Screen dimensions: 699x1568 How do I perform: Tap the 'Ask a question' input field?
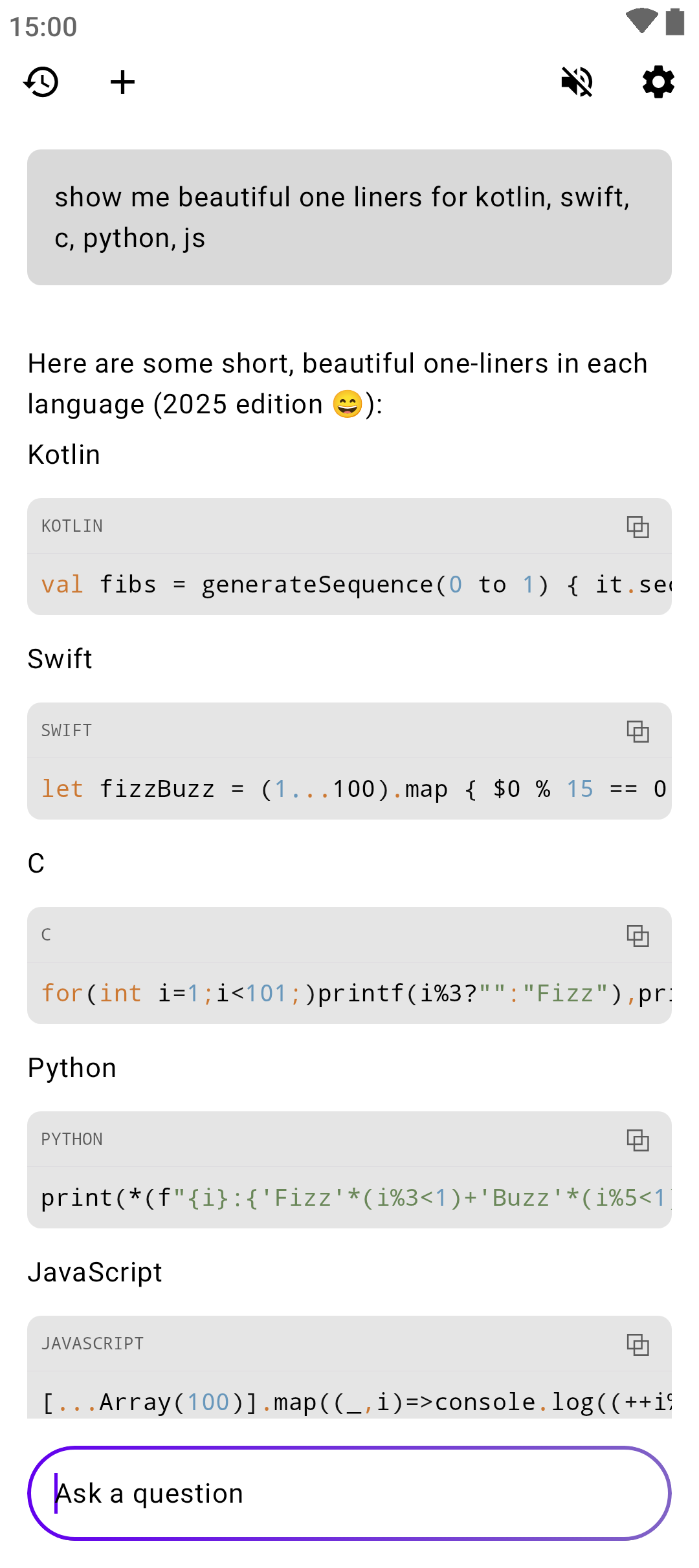click(x=349, y=1493)
